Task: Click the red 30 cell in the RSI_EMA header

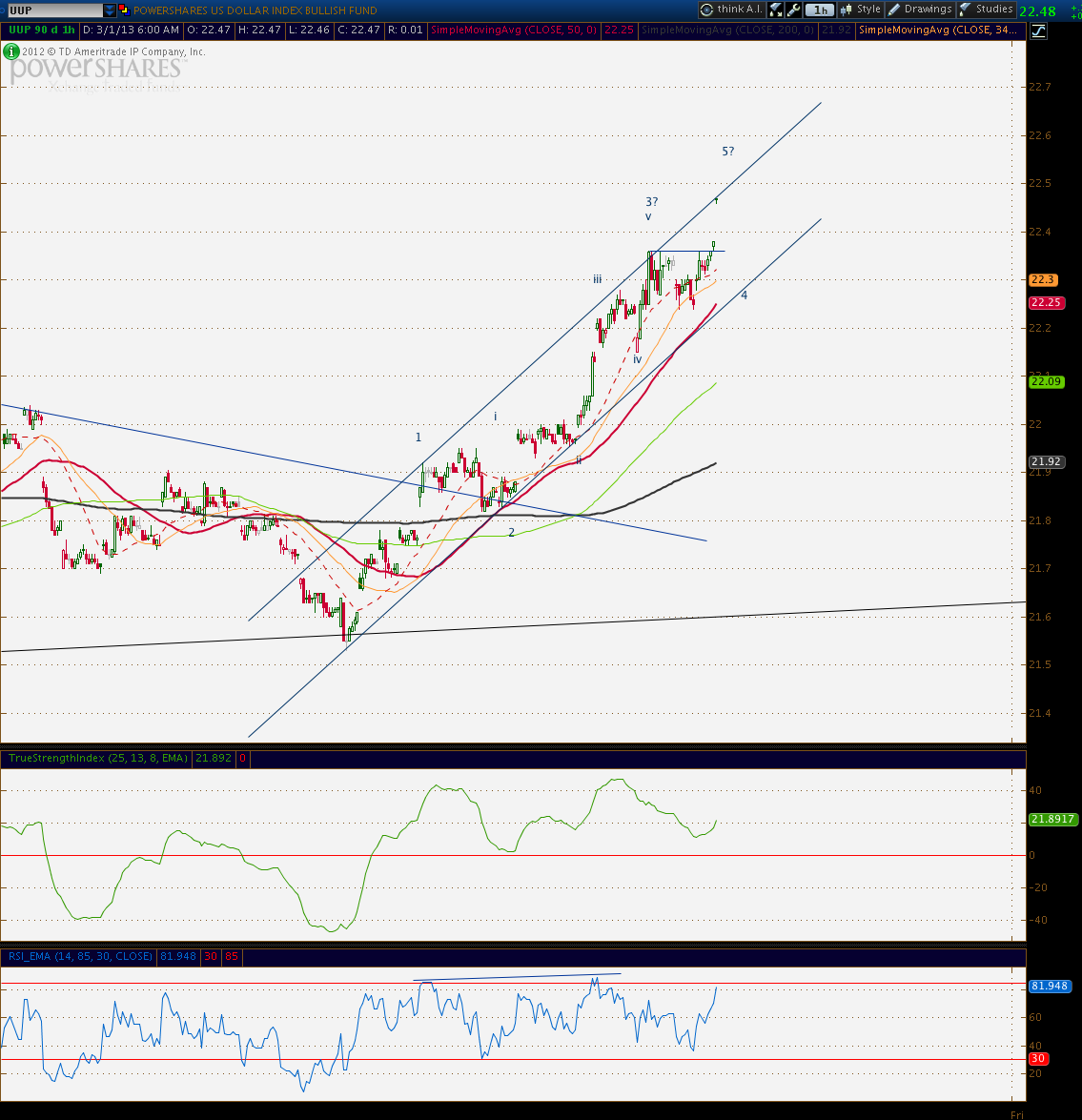Action: [x=211, y=956]
